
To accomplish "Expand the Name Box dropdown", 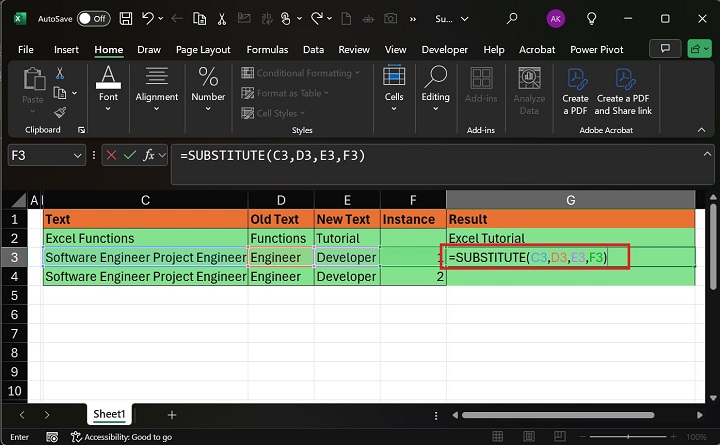I will [x=78, y=155].
